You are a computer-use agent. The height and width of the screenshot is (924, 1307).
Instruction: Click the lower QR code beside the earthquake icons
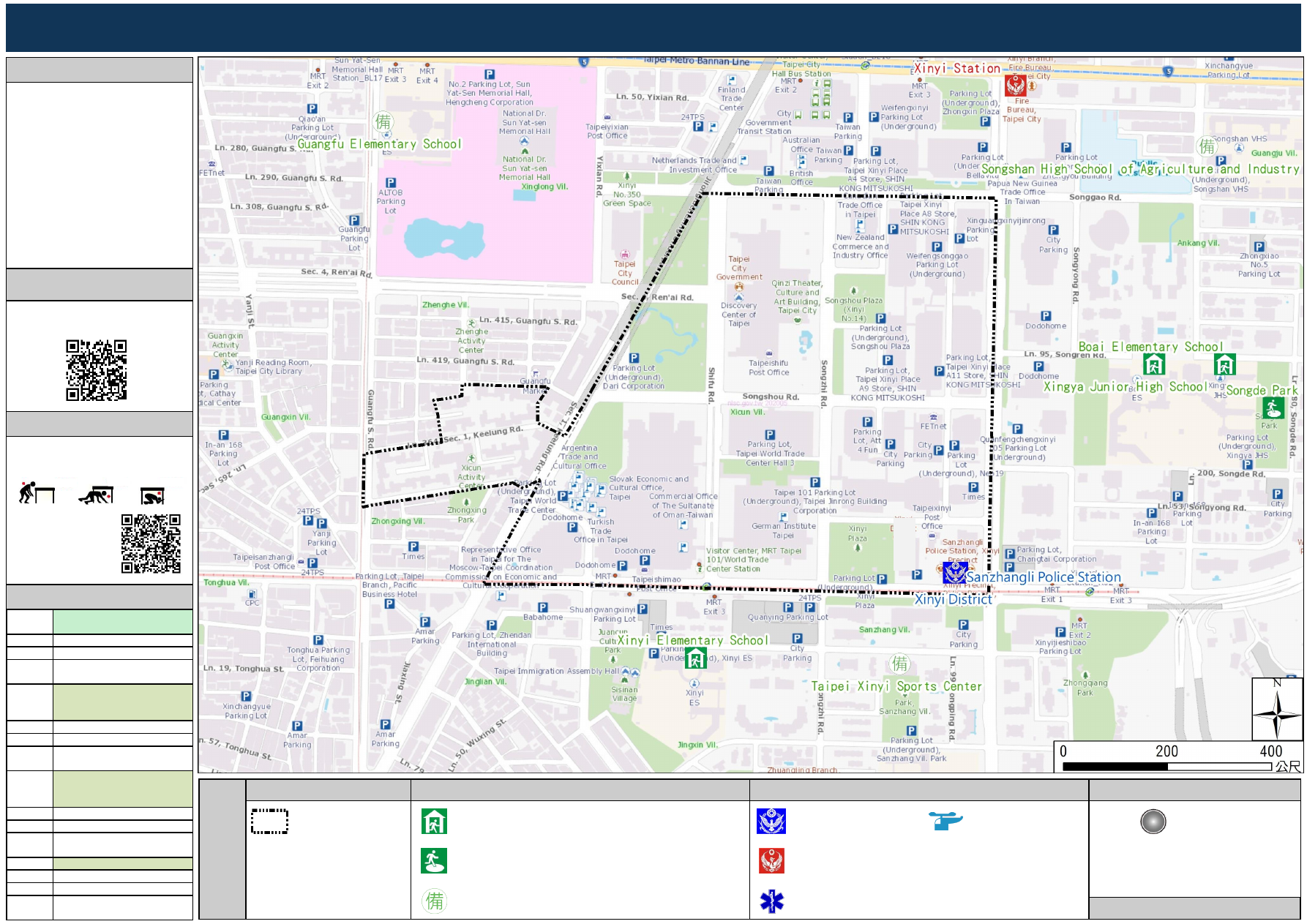151,543
